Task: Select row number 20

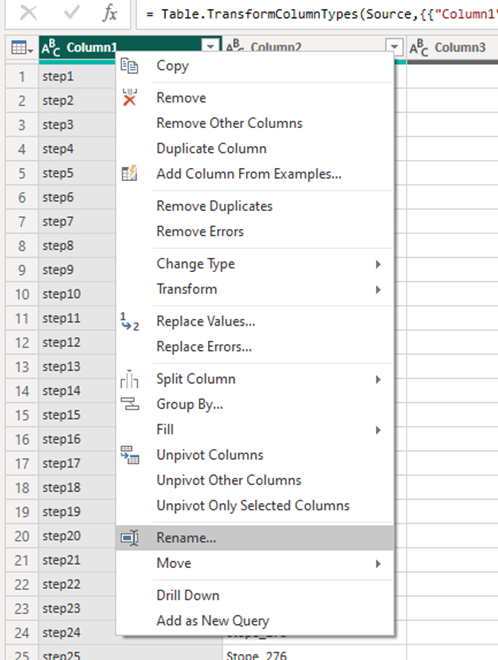Action: [x=22, y=536]
